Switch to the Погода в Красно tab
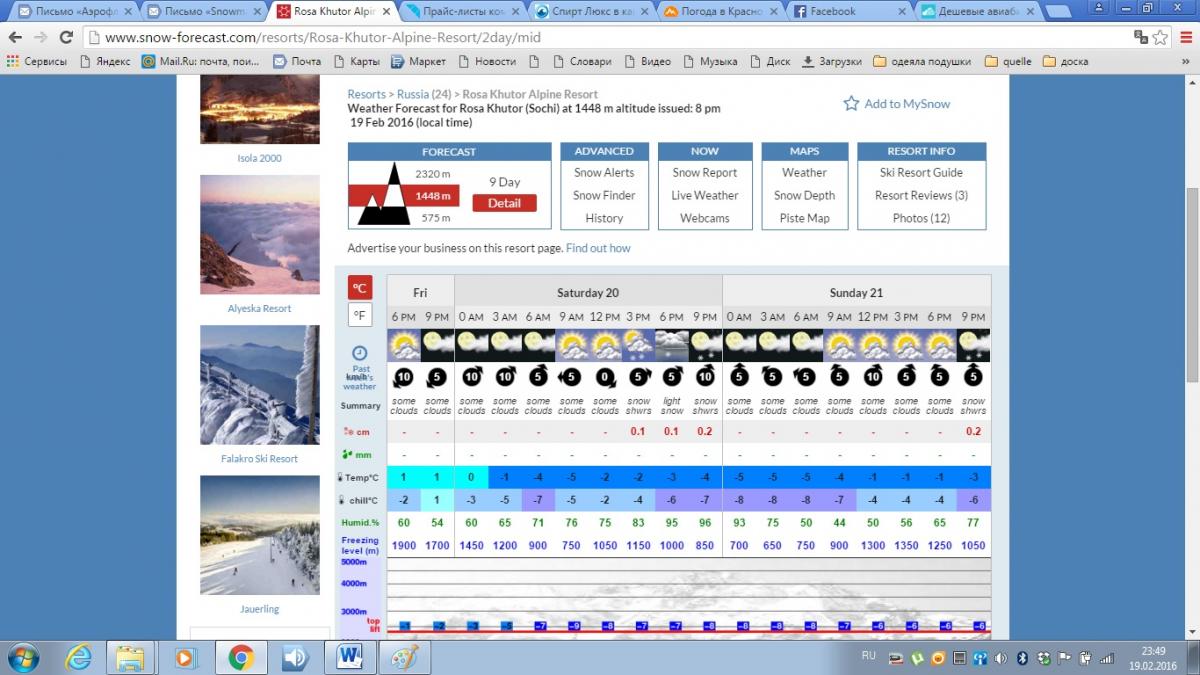Viewport: 1200px width, 675px height. (x=718, y=11)
